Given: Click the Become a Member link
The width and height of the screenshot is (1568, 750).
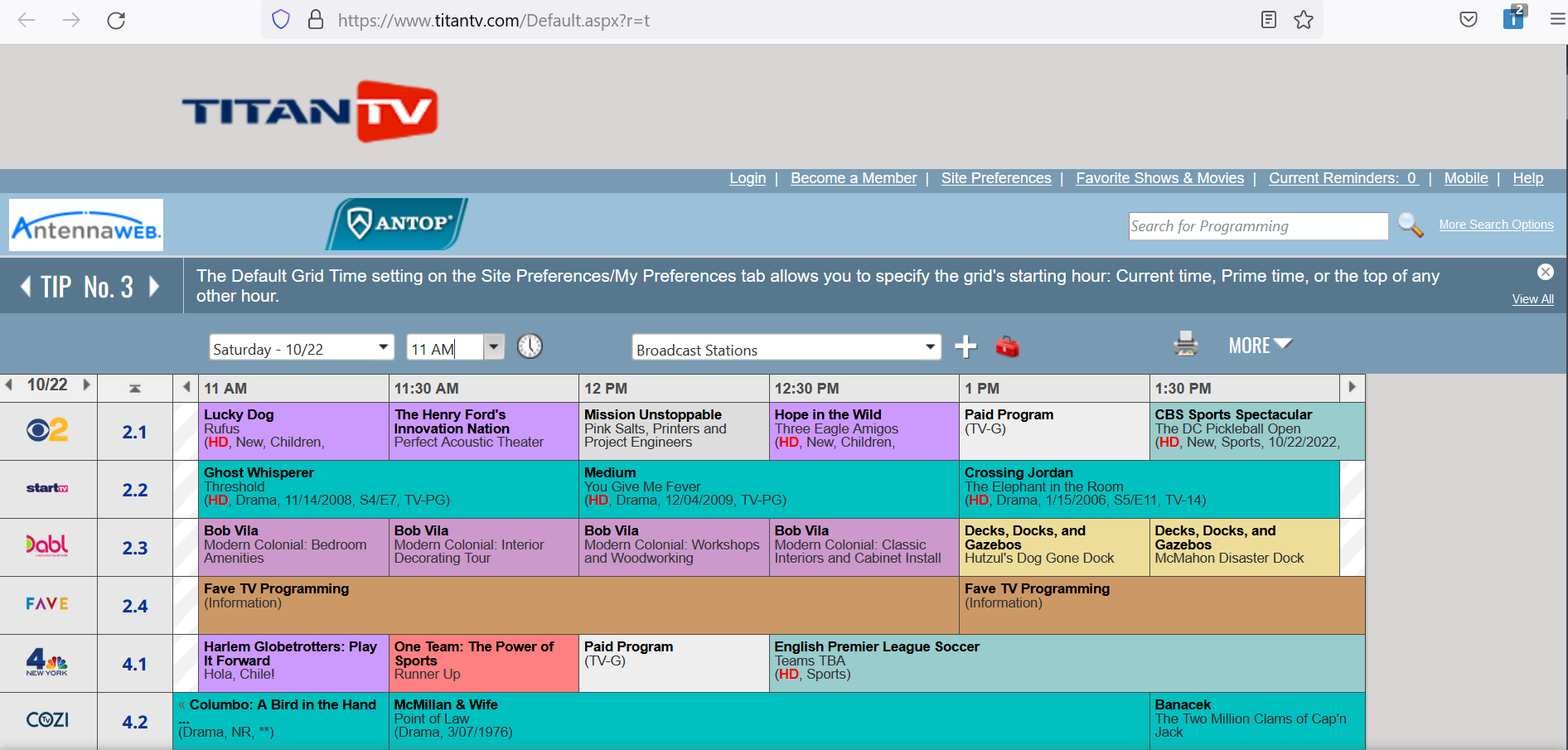Looking at the screenshot, I should tap(853, 177).
